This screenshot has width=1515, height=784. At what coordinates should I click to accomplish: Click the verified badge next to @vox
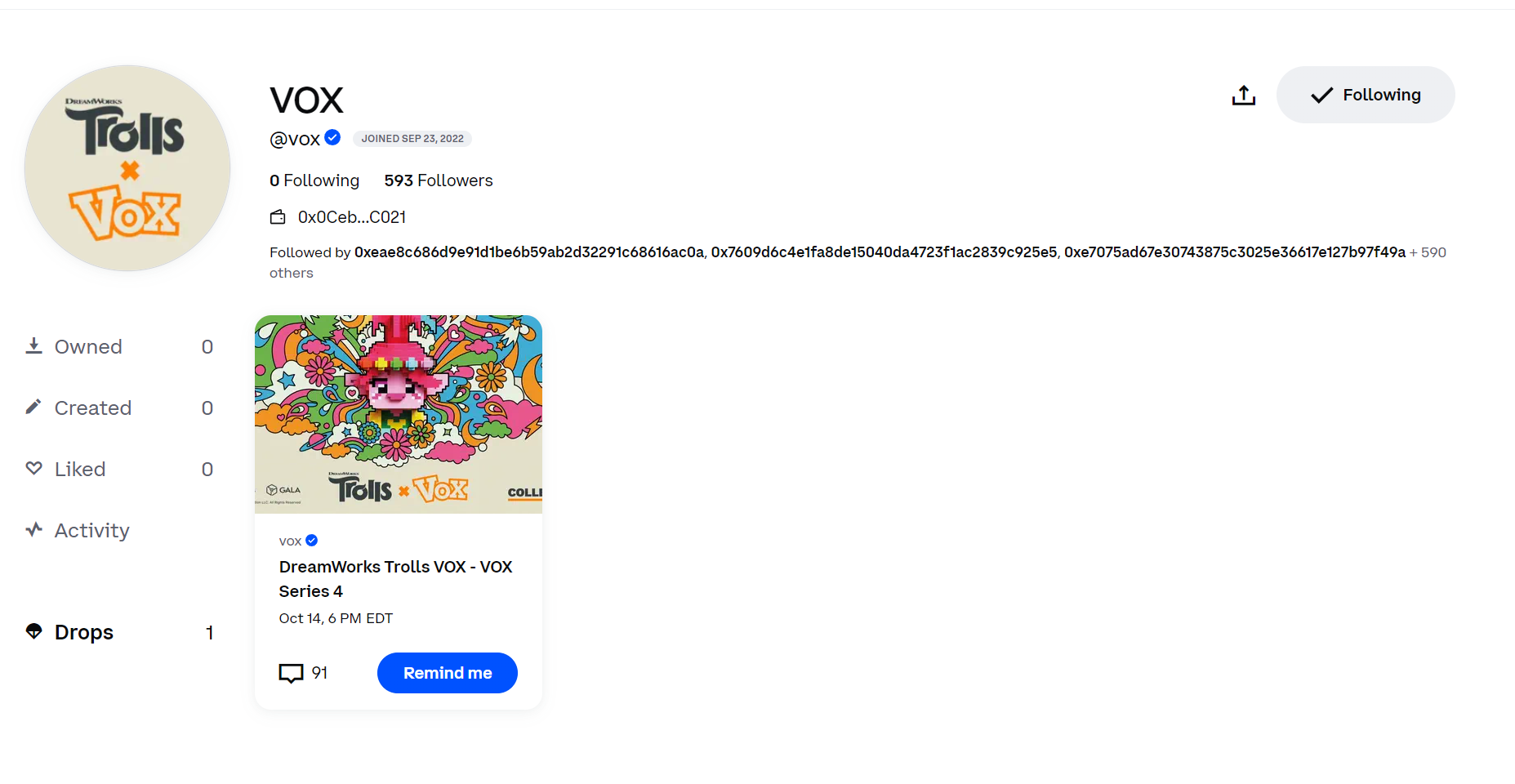pos(332,137)
